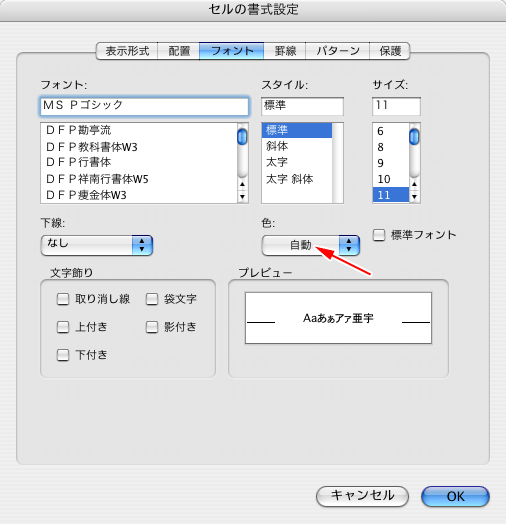Viewport: 506px width, 524px height.
Task: Toggle the 標準フォント checkbox
Action: 379,235
